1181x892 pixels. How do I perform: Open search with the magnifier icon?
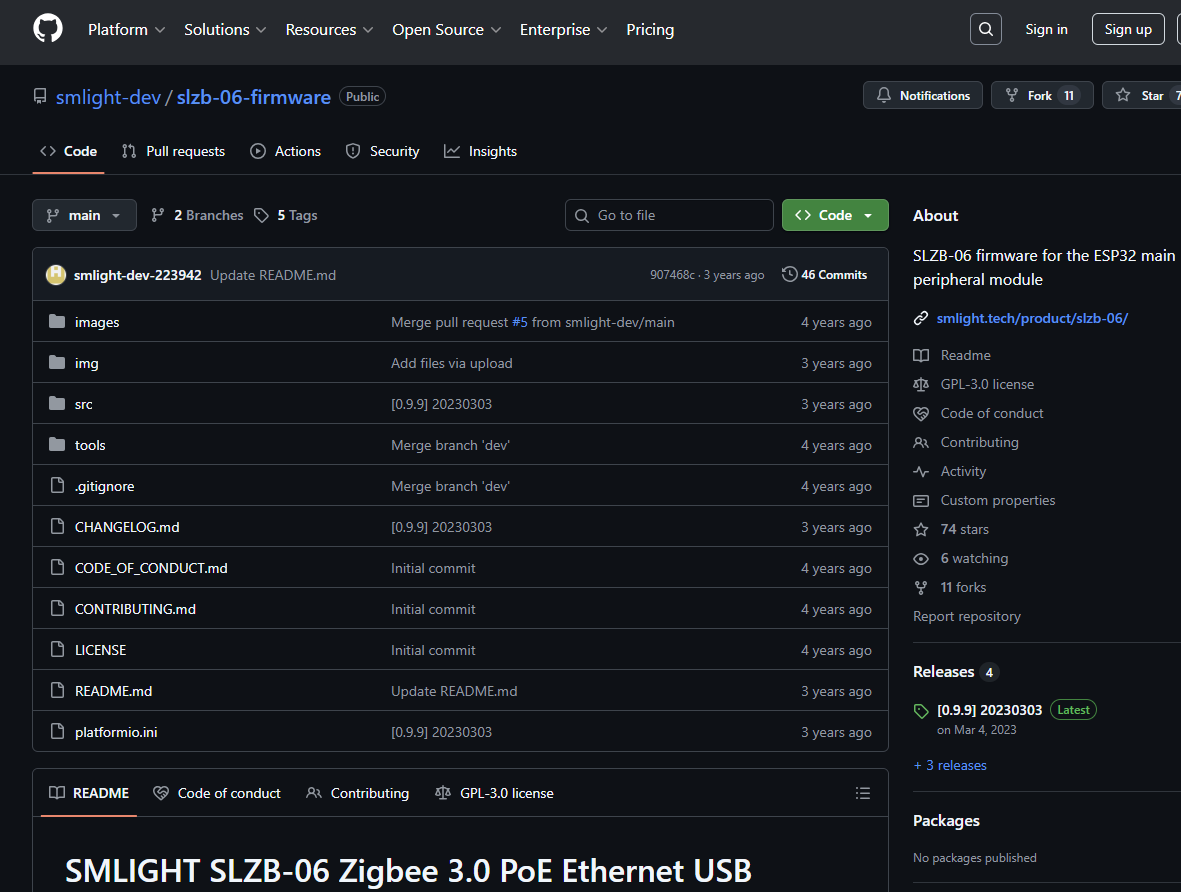pyautogui.click(x=985, y=29)
